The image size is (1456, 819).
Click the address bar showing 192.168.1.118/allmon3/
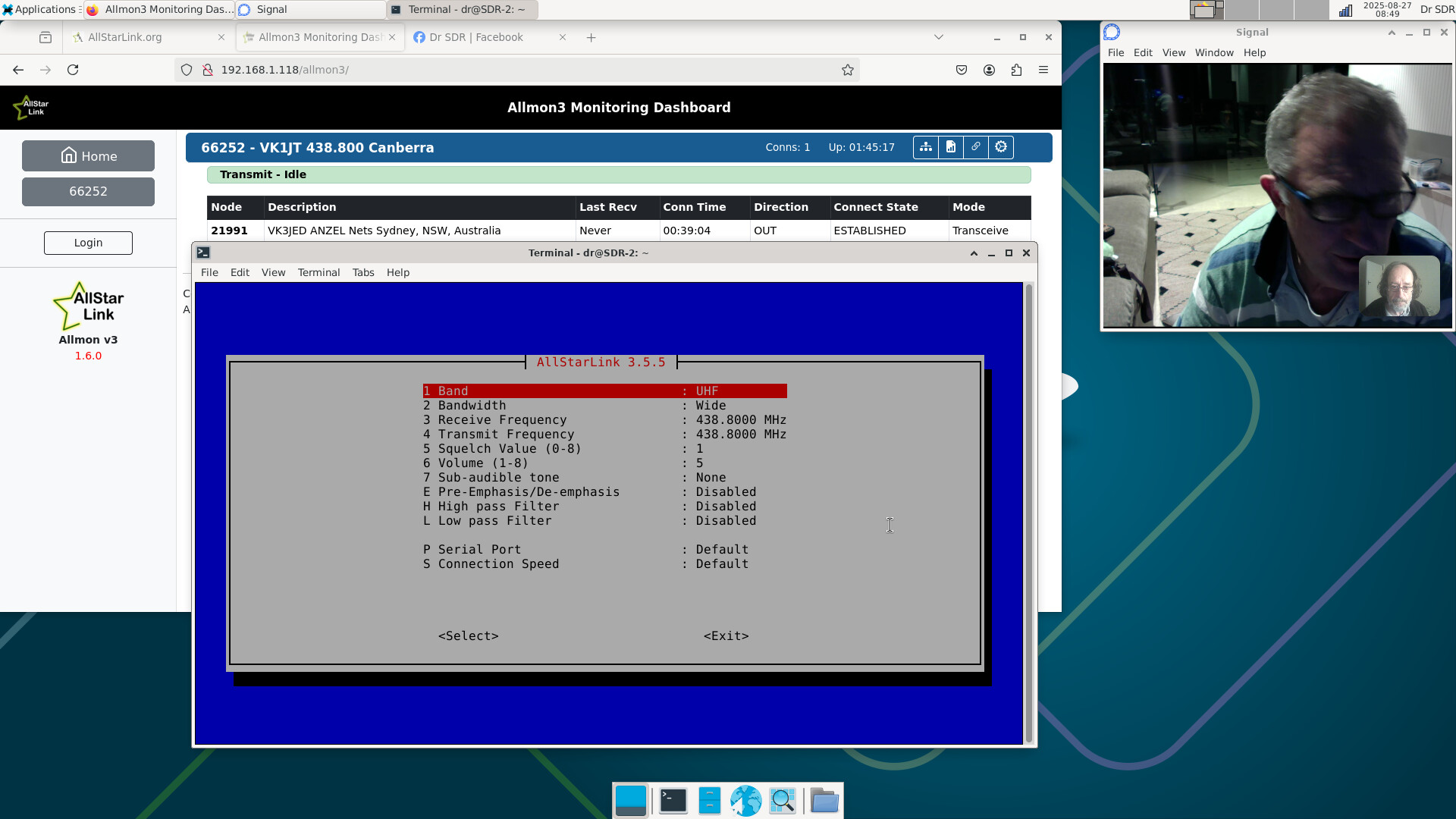point(516,70)
